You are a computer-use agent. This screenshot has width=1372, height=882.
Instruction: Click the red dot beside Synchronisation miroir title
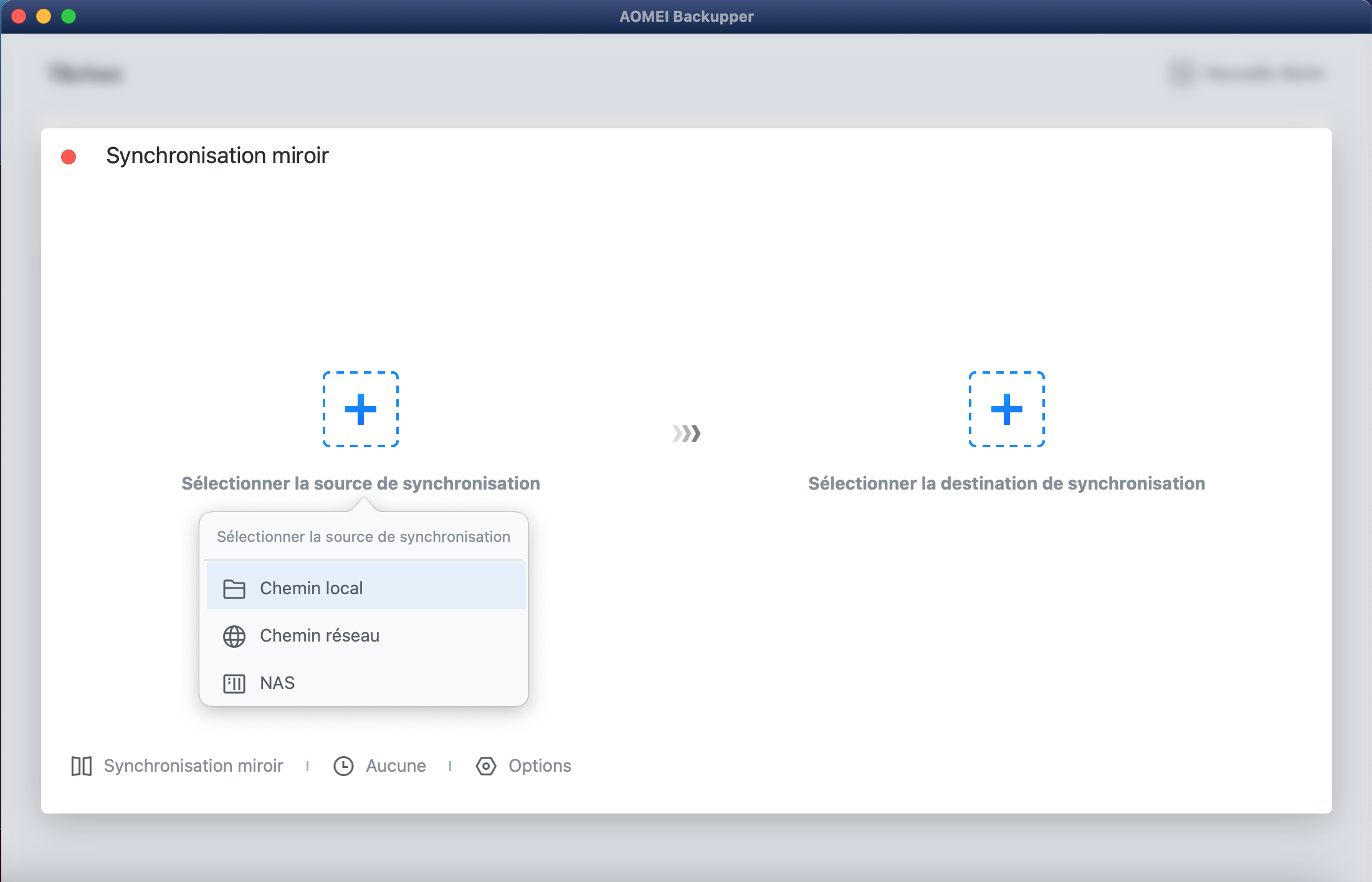(69, 156)
